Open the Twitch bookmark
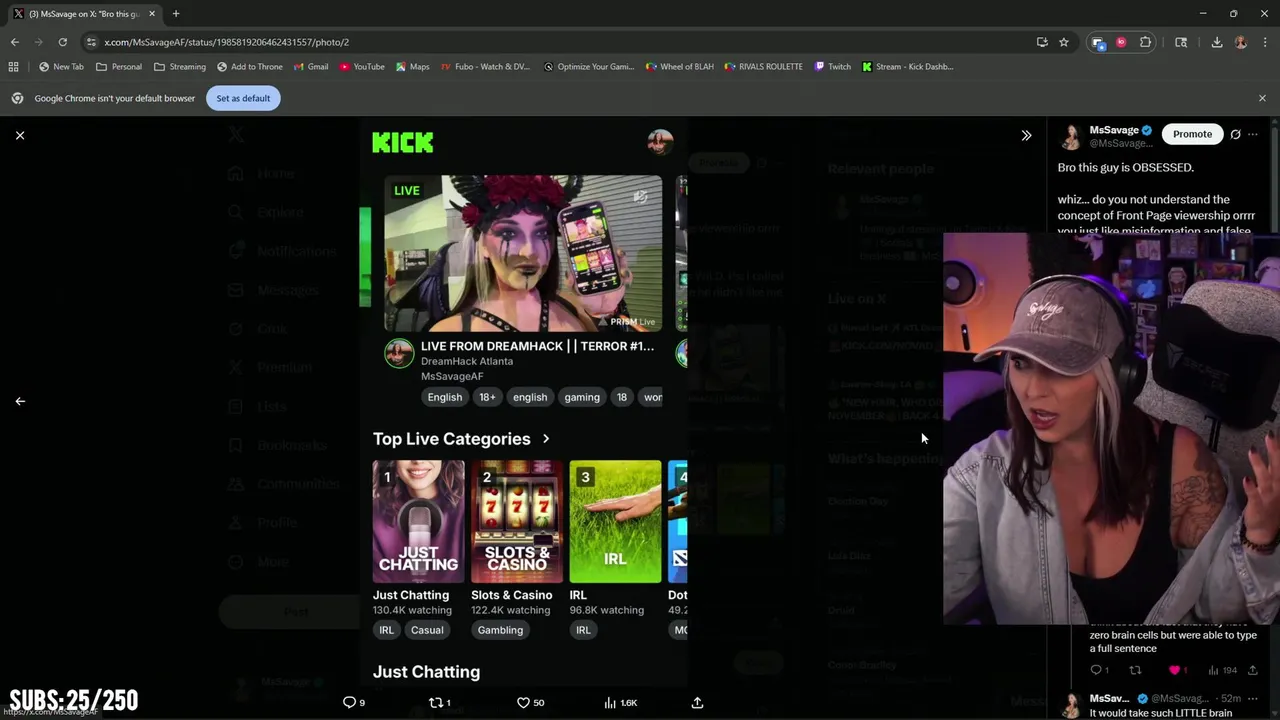This screenshot has width=1280, height=720. coord(833,67)
